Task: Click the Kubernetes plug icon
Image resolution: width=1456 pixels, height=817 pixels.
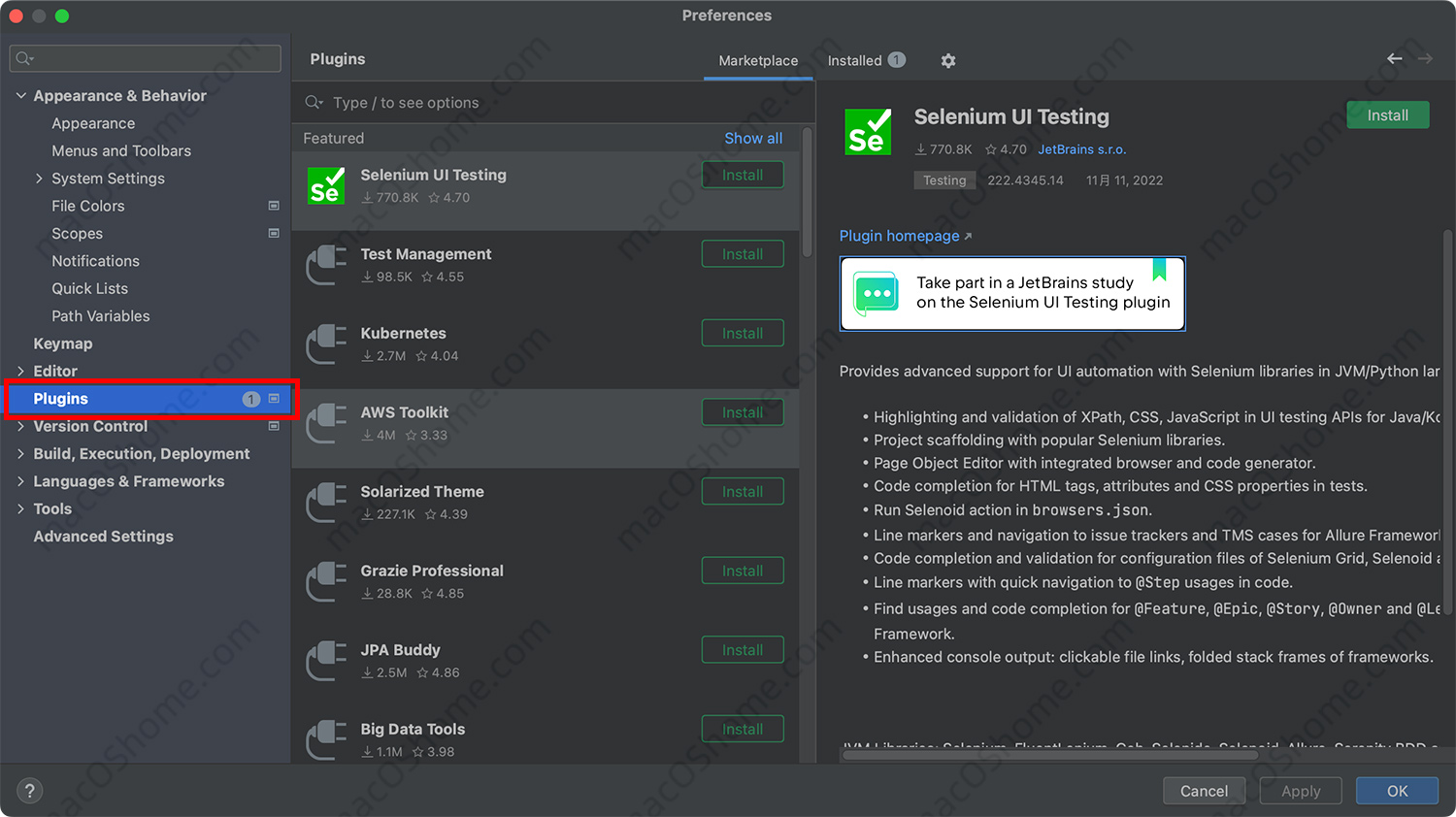Action: 326,343
